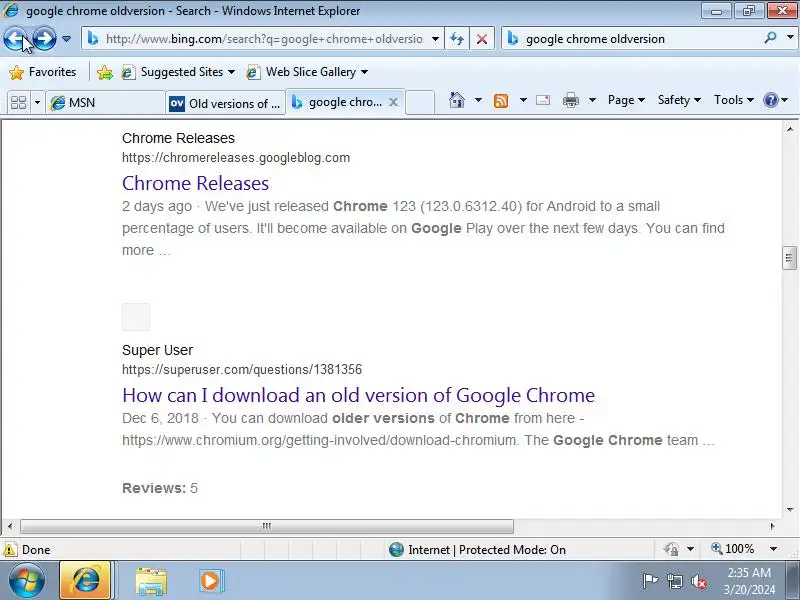The height and width of the screenshot is (600, 800).
Task: Open the Chrome Releases search result link
Action: click(x=195, y=183)
